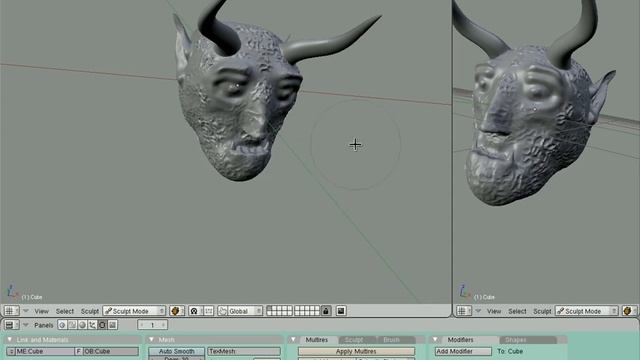
Task: Toggle the F fake user button
Action: [x=79, y=351]
